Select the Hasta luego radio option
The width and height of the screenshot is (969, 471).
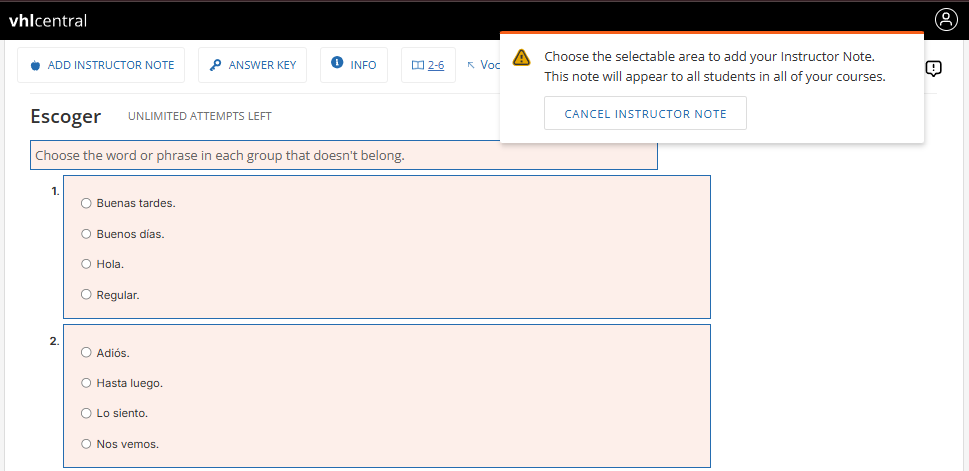click(86, 383)
